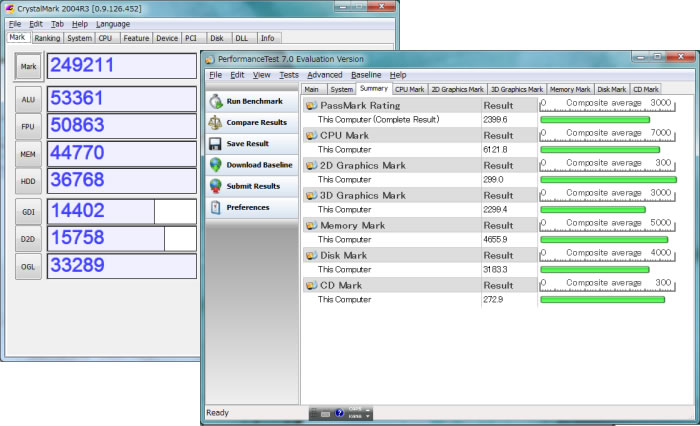
Task: Switch to the Disk tab in CrystalMark
Action: (x=217, y=38)
